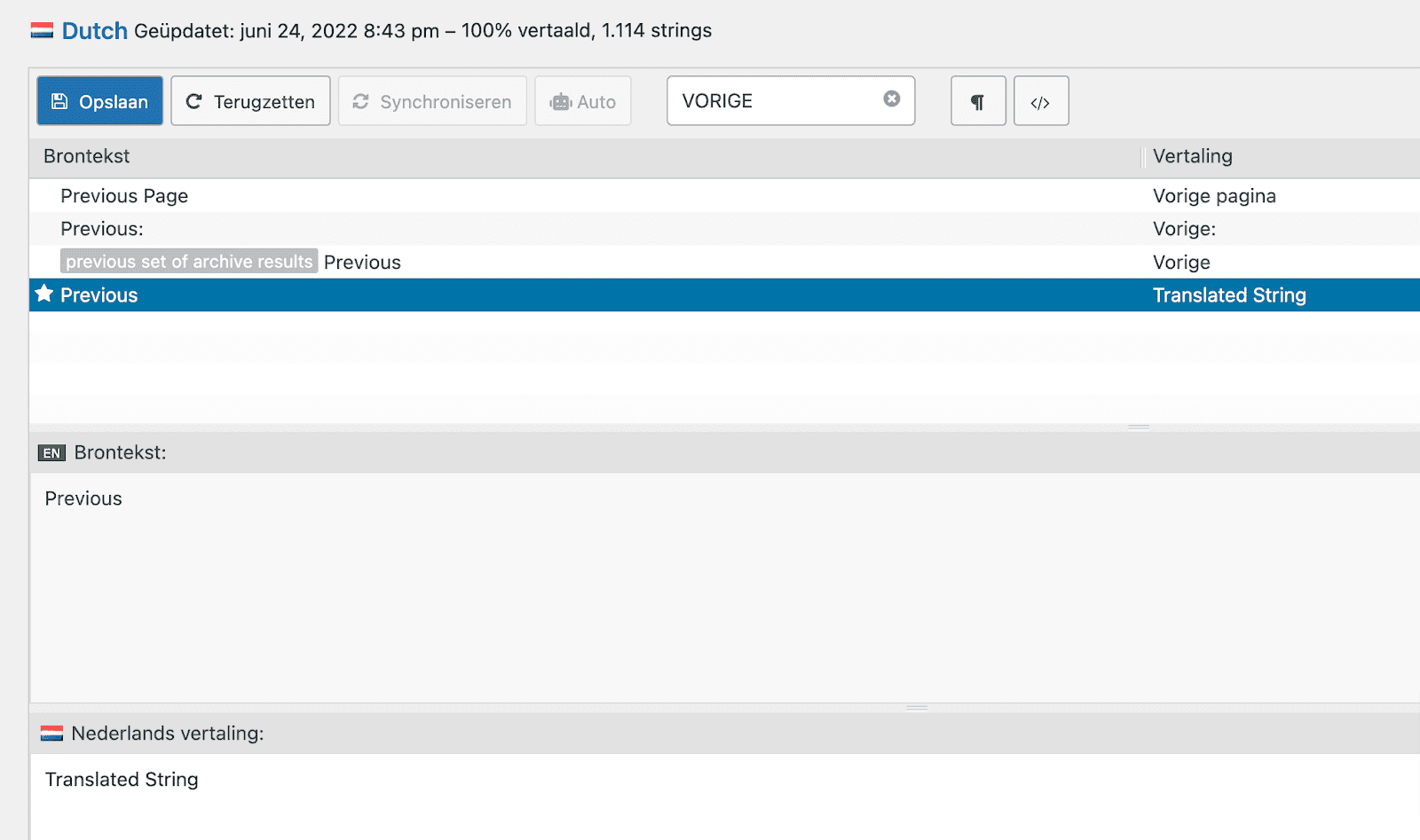Select the 'Previous Page' row

(724, 195)
